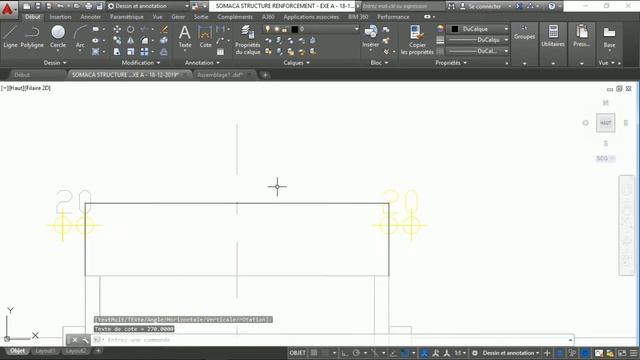Click new drawing tab plus button

(x=265, y=75)
